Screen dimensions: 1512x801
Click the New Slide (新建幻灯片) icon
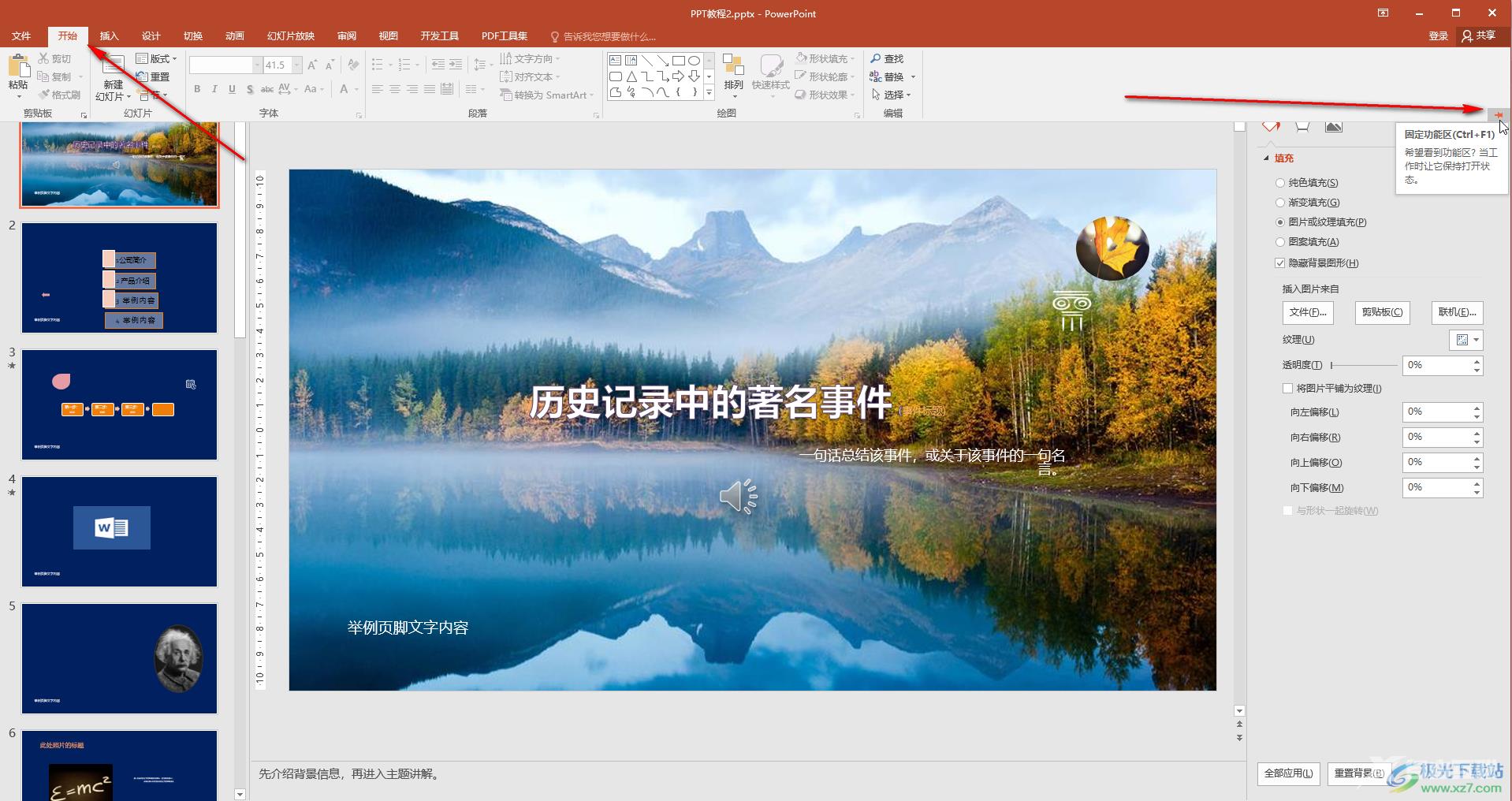pos(114,66)
